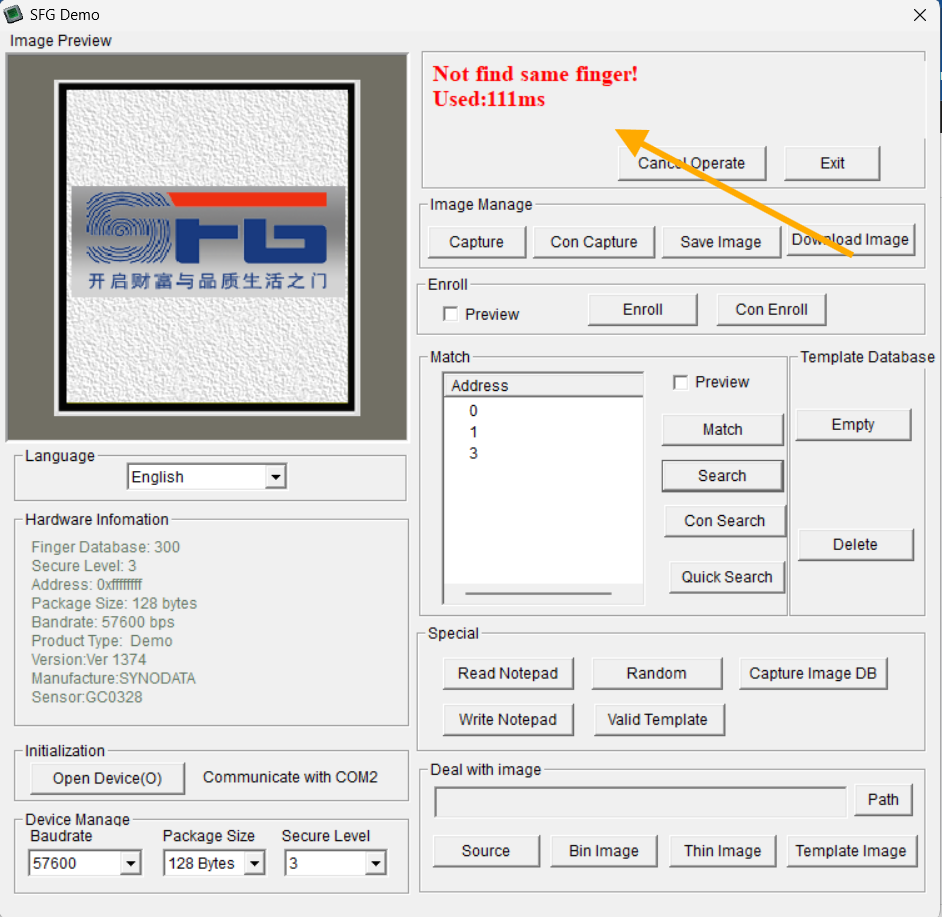The width and height of the screenshot is (942, 917).
Task: Click 'Address: 0xffffffff' info line
Action: (87, 585)
